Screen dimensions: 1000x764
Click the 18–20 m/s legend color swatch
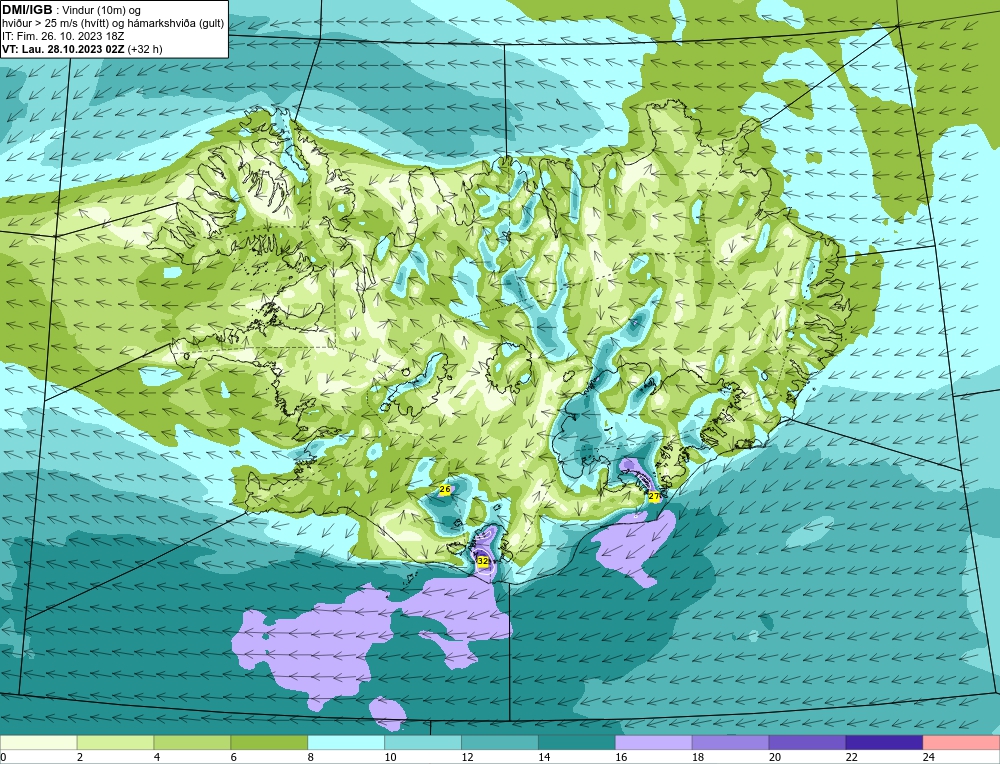point(730,743)
